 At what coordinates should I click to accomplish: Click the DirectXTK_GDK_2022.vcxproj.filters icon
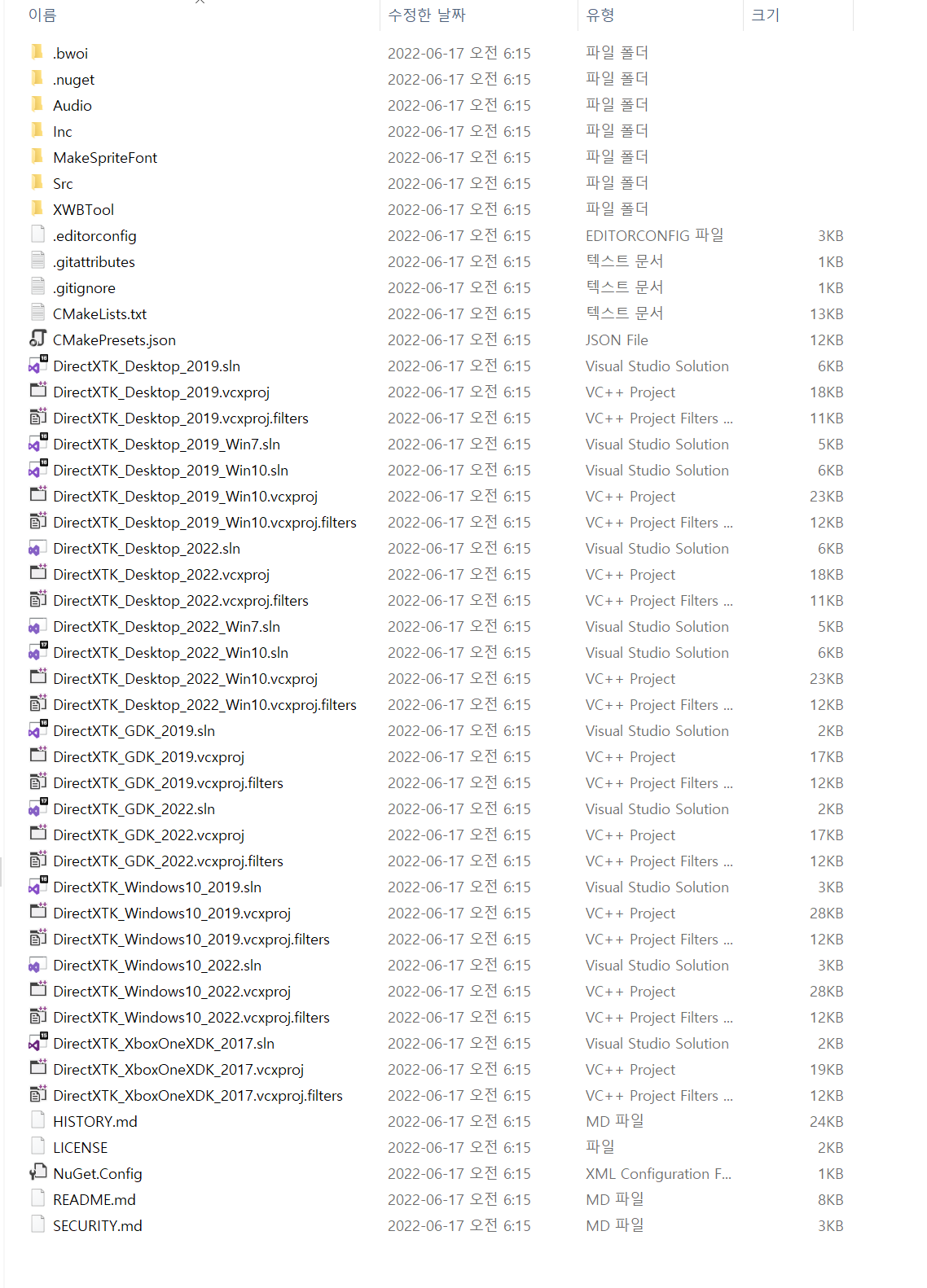37,861
